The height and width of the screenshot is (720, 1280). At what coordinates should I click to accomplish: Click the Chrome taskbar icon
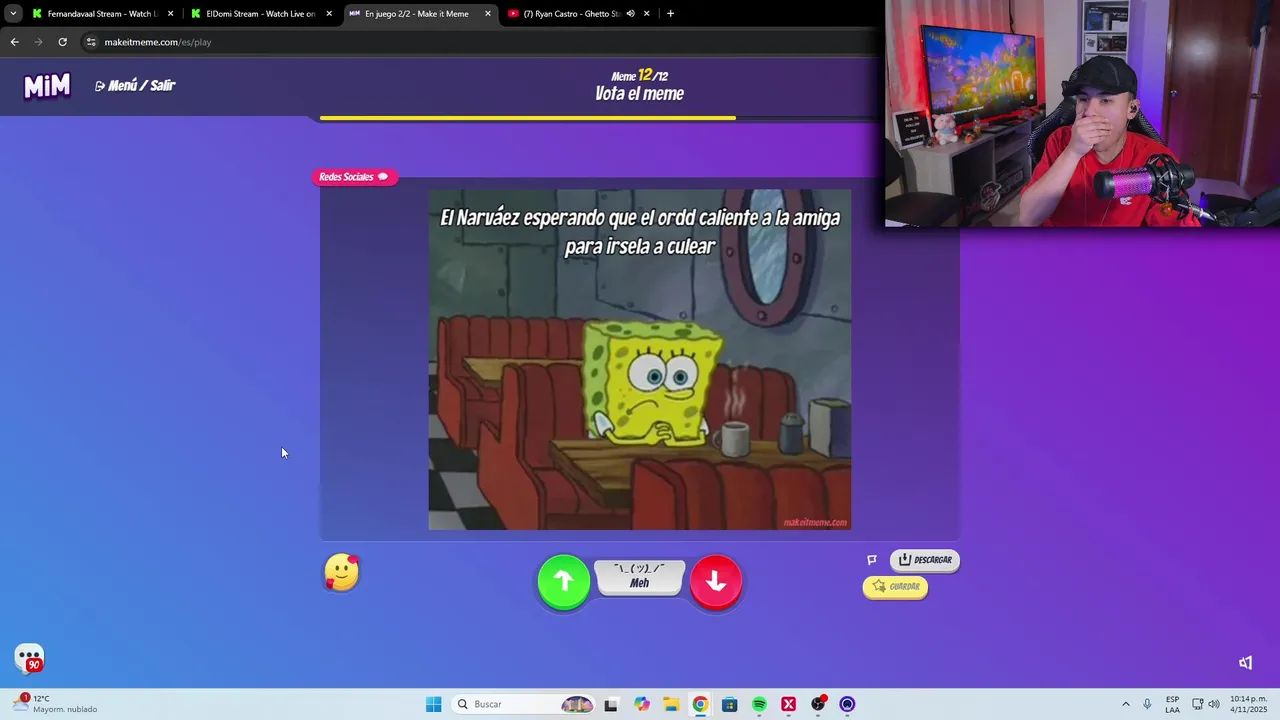700,704
